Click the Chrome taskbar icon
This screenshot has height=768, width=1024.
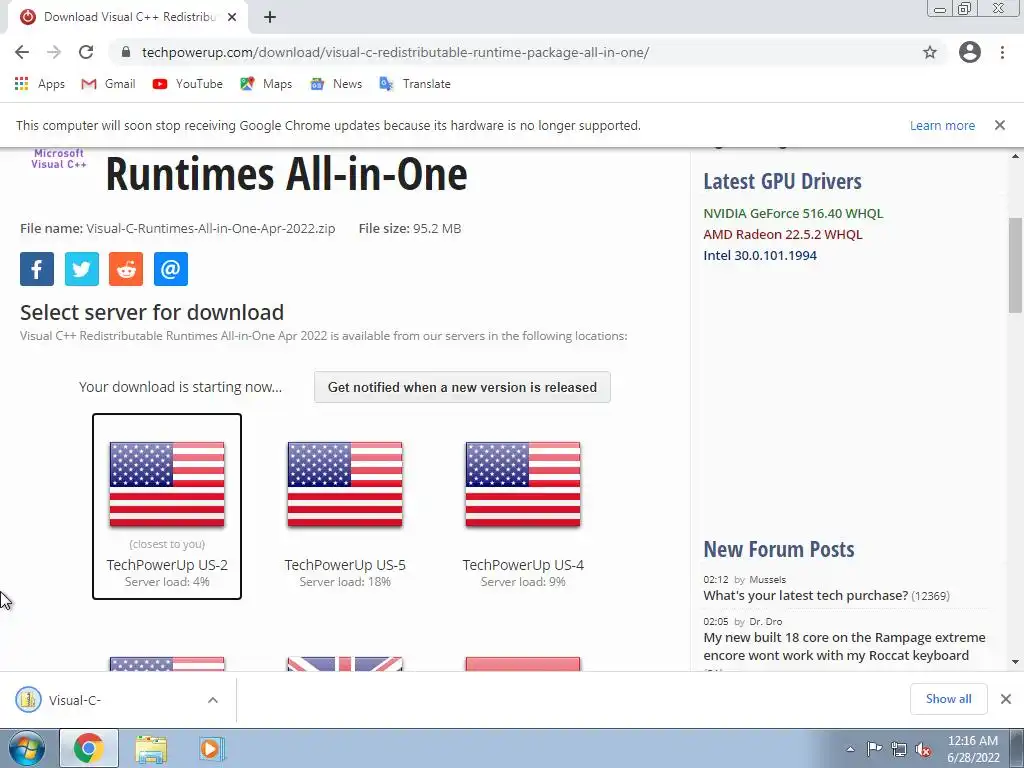(x=89, y=748)
